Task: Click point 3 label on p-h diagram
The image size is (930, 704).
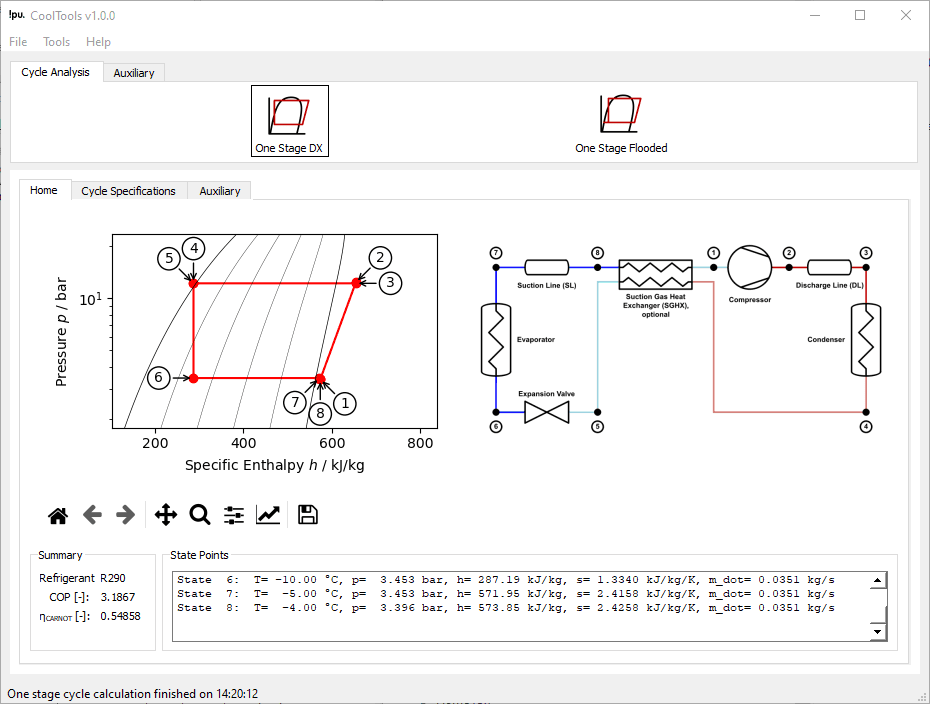Action: pos(390,283)
